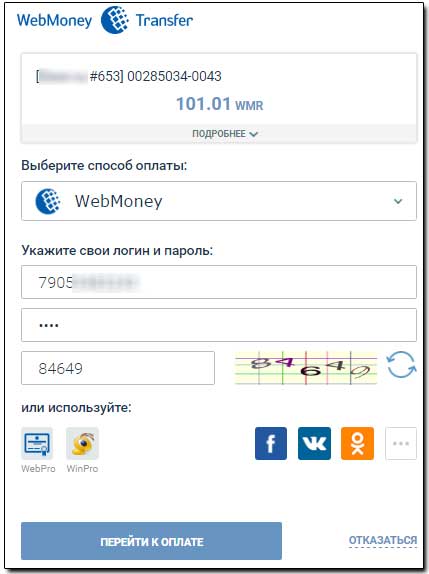Image resolution: width=429 pixels, height=574 pixels.
Task: Focus the password input field
Action: click(x=219, y=325)
